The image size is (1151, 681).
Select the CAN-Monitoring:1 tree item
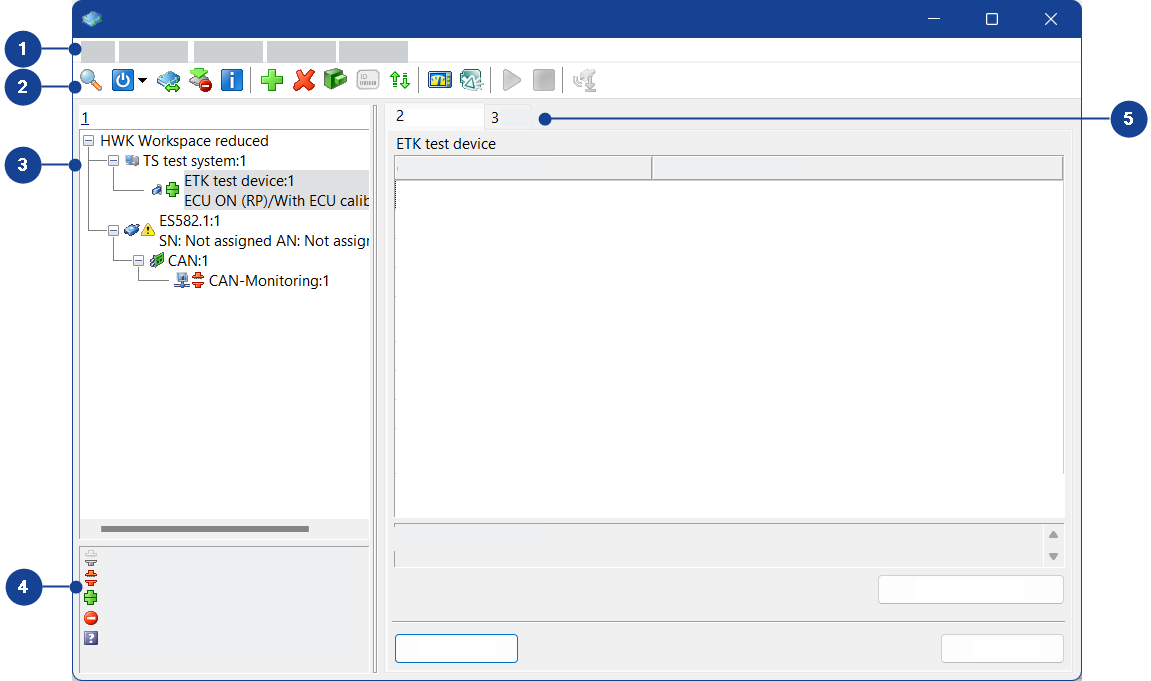pos(268,281)
